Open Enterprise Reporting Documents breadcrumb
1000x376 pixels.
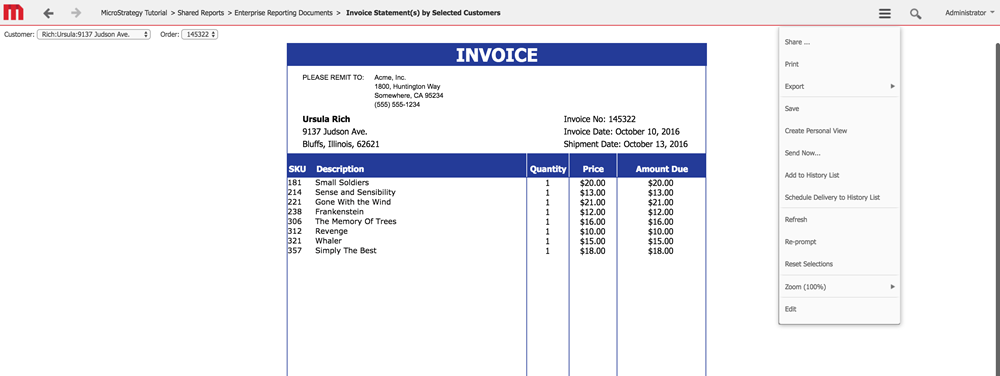click(x=283, y=13)
